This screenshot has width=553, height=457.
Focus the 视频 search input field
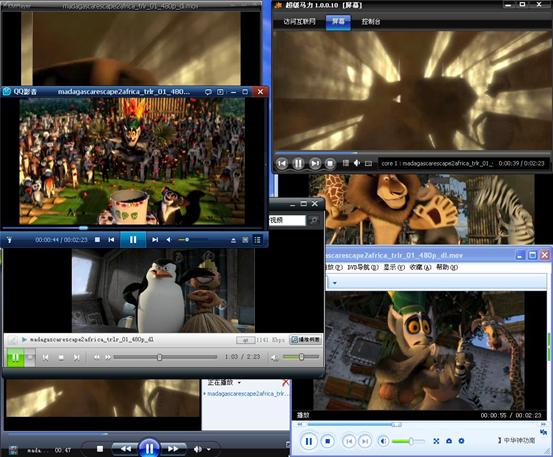tap(287, 220)
